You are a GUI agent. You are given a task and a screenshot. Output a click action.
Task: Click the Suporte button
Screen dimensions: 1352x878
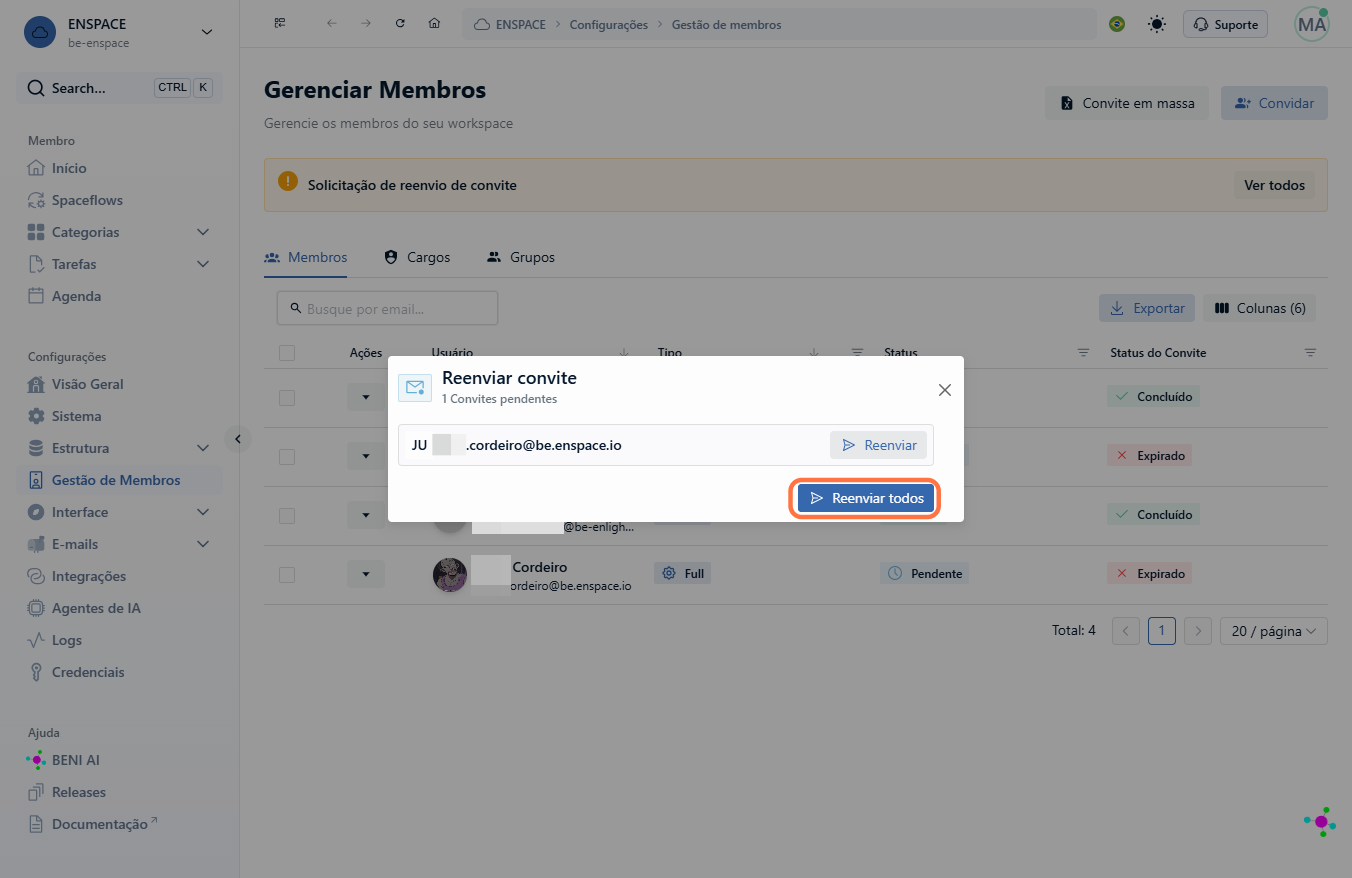tap(1225, 24)
